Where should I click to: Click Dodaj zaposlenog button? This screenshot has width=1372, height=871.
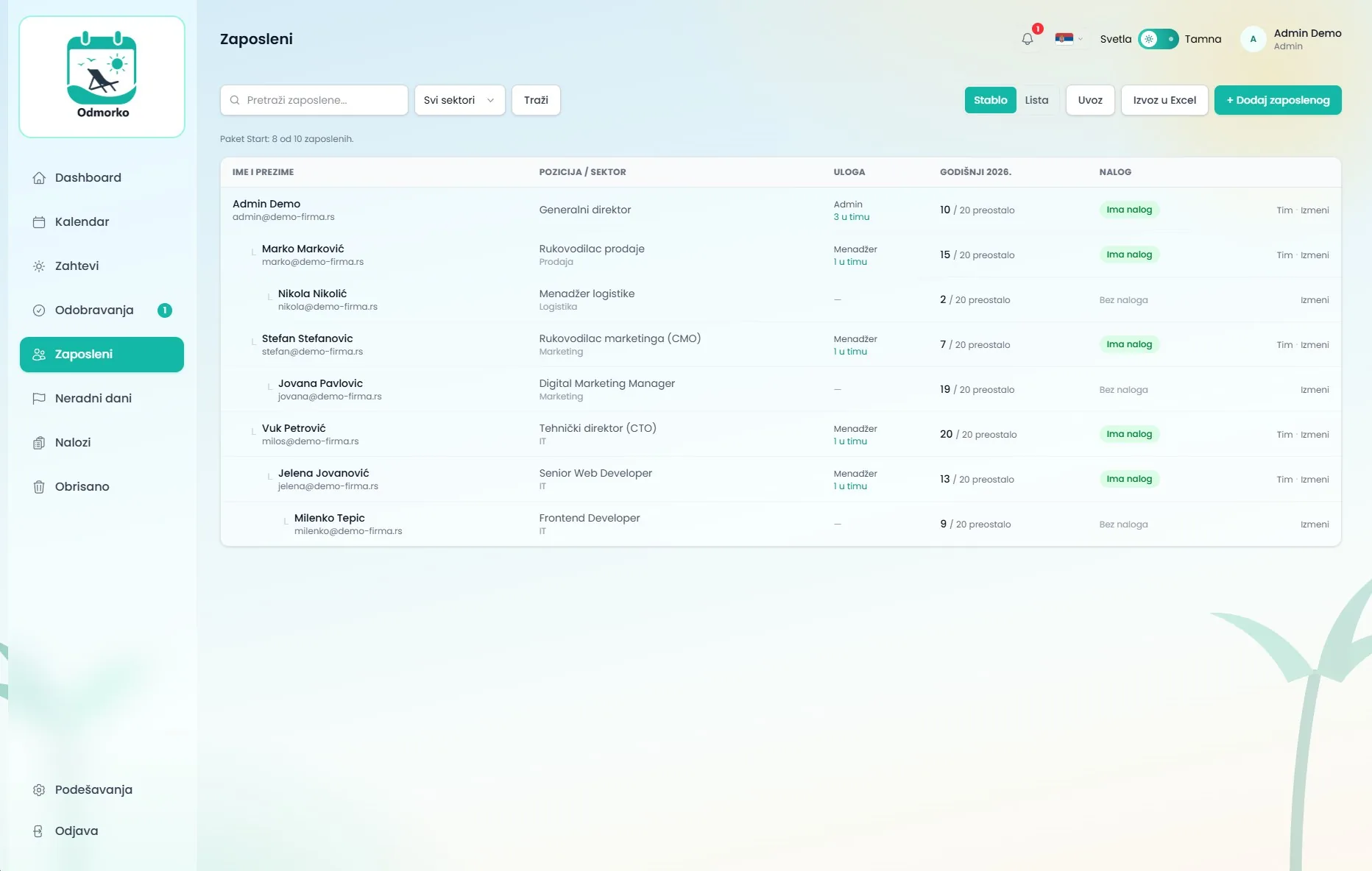pos(1278,100)
